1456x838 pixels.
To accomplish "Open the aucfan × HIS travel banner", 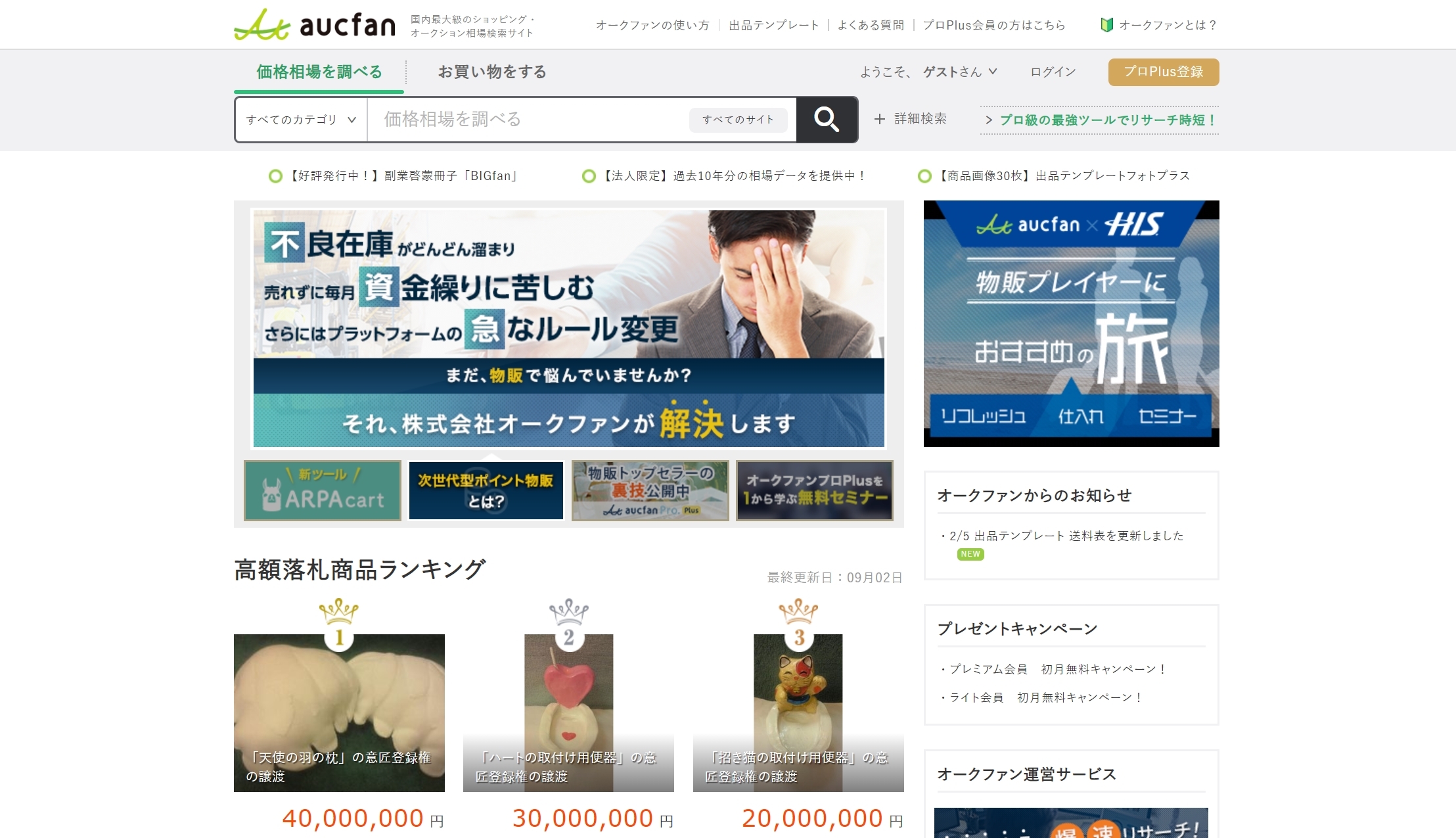I will point(1071,323).
